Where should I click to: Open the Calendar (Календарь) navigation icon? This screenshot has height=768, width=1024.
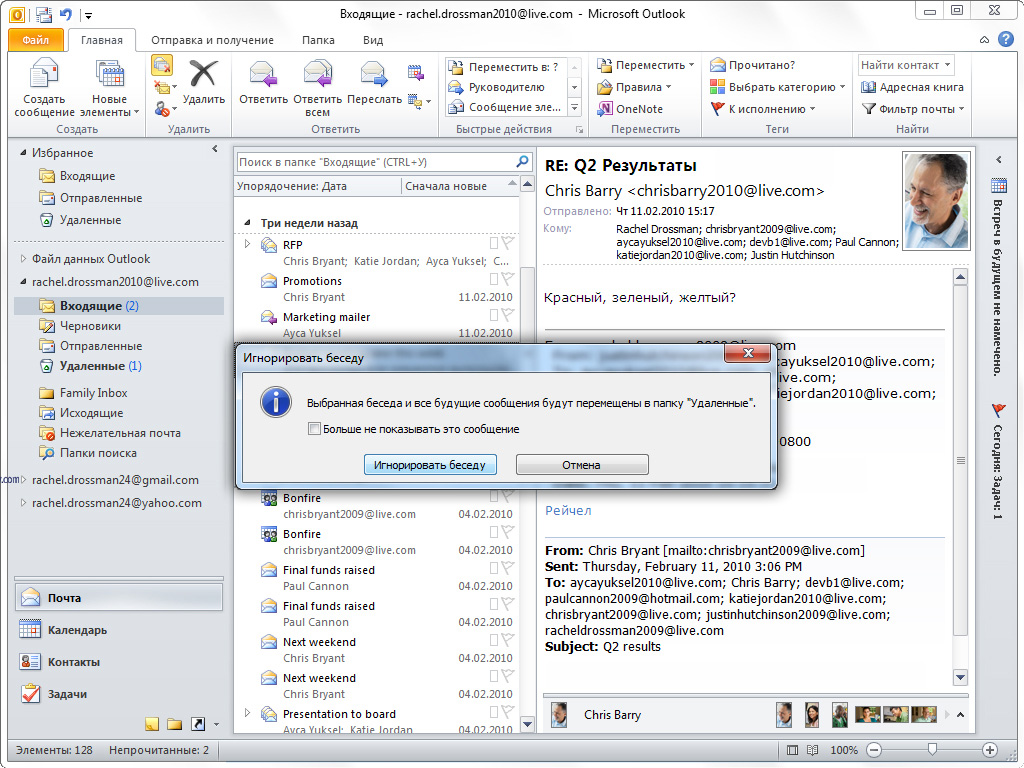[30, 630]
